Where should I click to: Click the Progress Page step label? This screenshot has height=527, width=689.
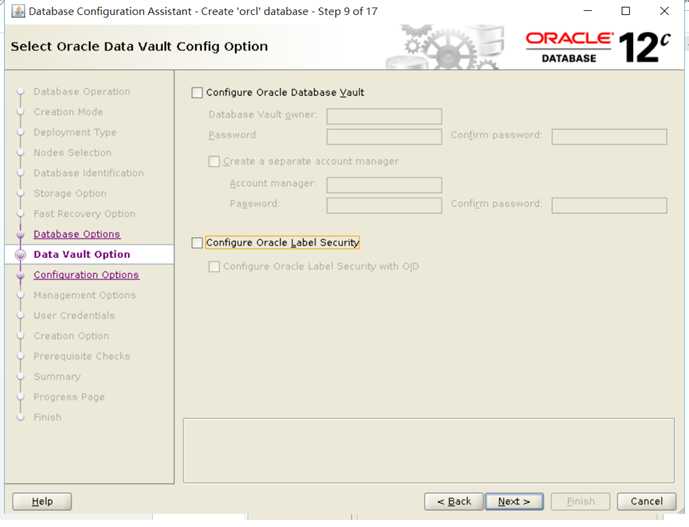[69, 397]
